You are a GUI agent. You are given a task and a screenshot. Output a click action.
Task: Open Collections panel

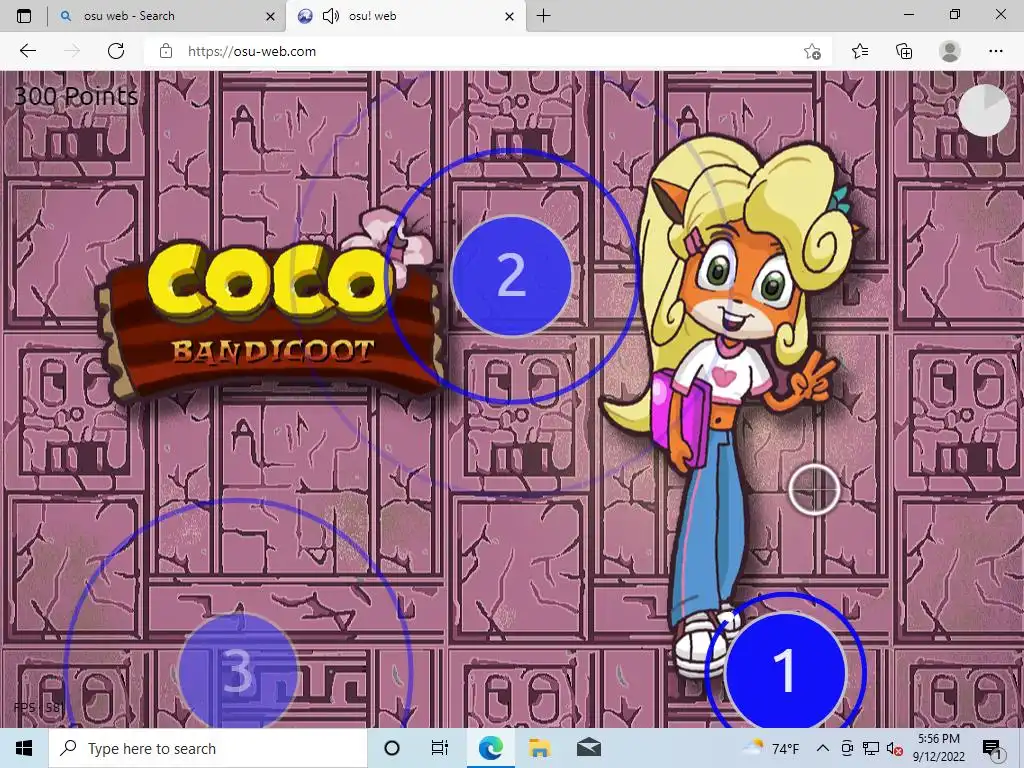coord(904,51)
